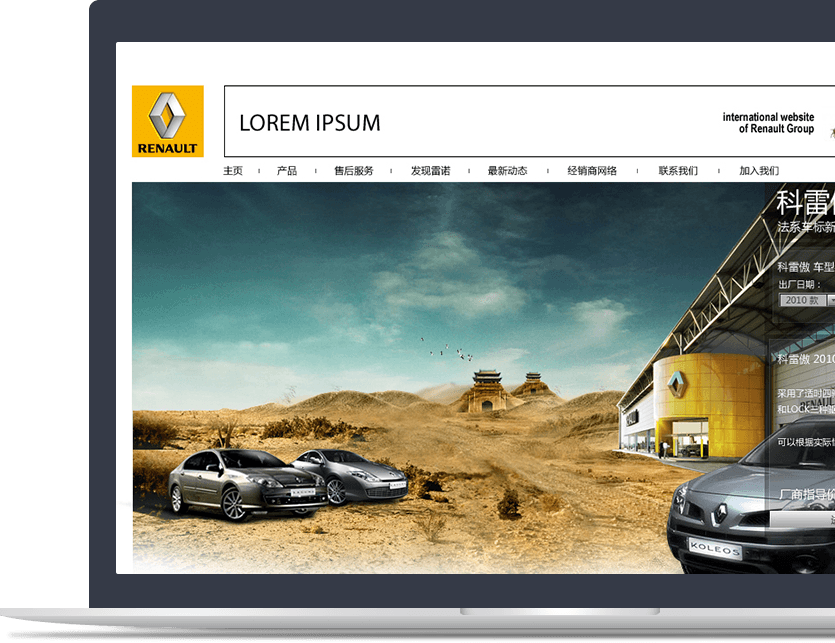Click the two silver Laguna cars image

coord(287,482)
